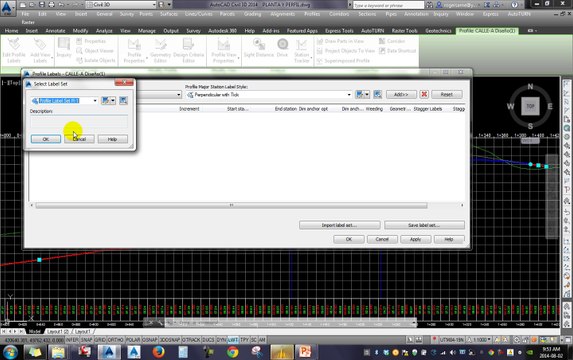Click the Windows Start button
Screen dimensions: 573x360
pyautogui.click(x=10, y=352)
